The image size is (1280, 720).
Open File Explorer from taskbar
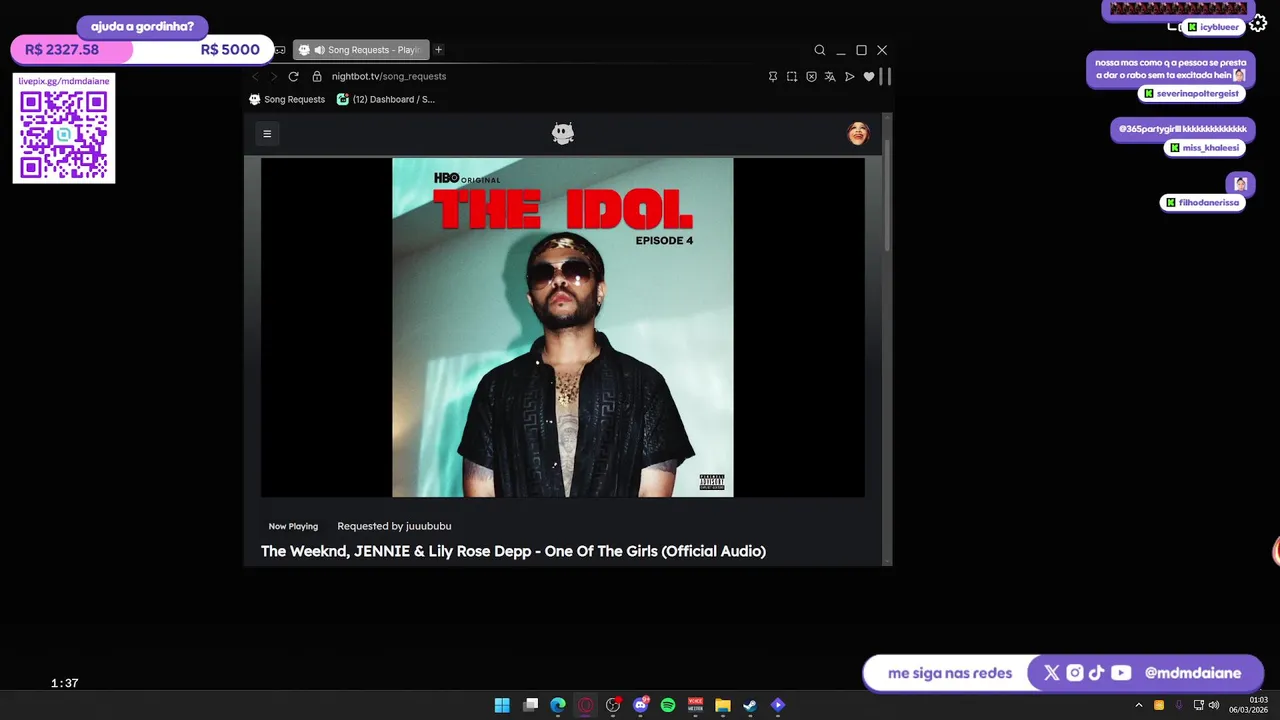(723, 705)
